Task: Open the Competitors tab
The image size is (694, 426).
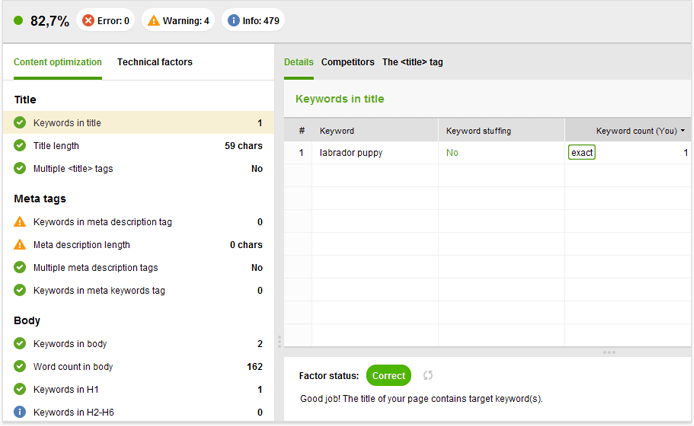Action: [x=347, y=62]
